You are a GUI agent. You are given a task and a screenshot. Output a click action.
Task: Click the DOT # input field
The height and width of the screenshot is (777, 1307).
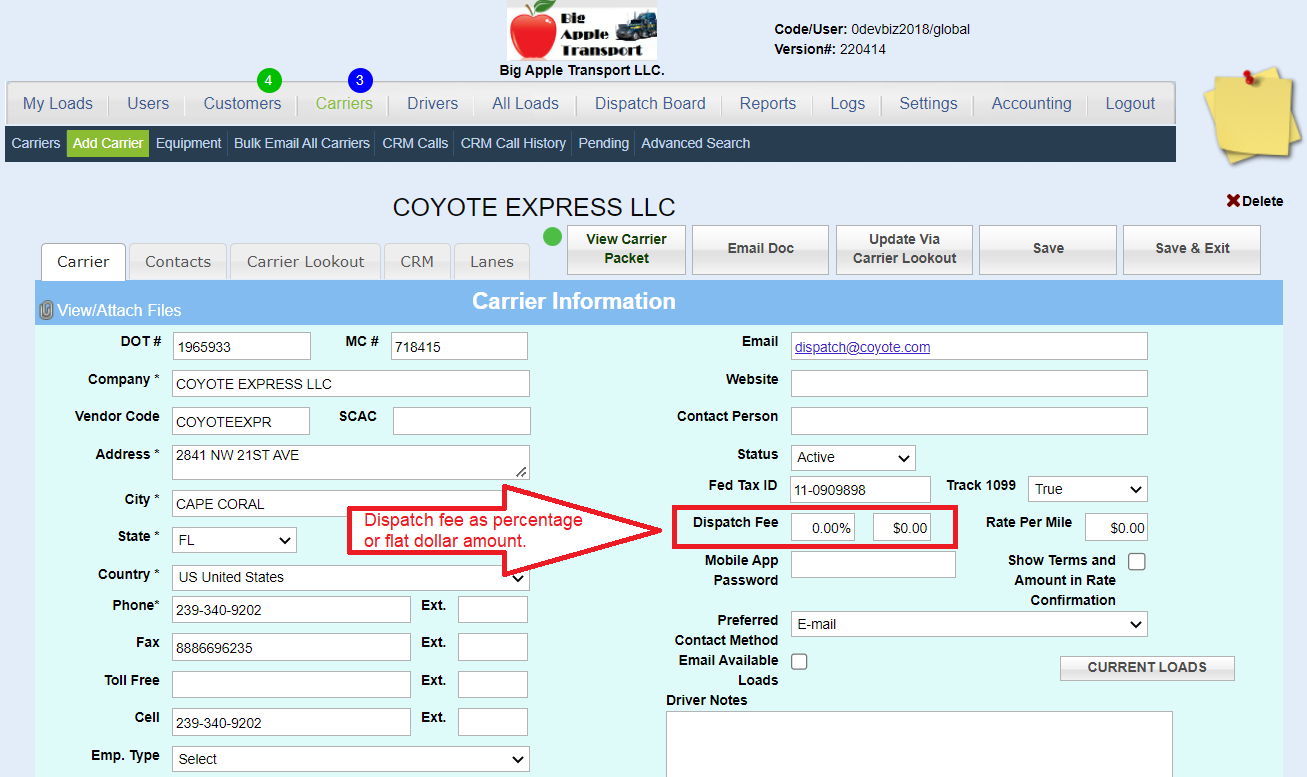pos(242,347)
